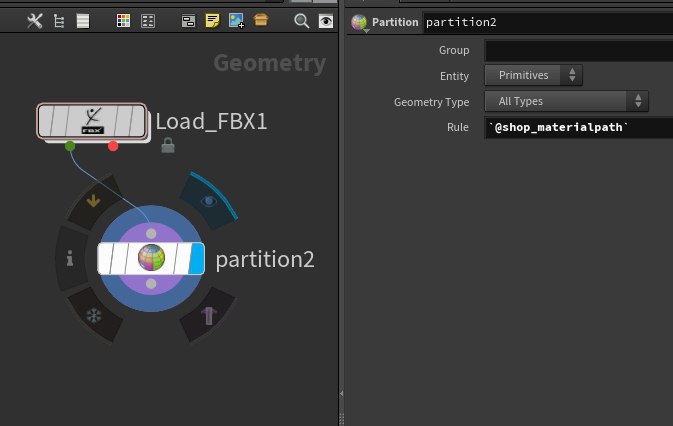This screenshot has width=673, height=426.
Task: Click the Entity parameter label
Action: (454, 76)
